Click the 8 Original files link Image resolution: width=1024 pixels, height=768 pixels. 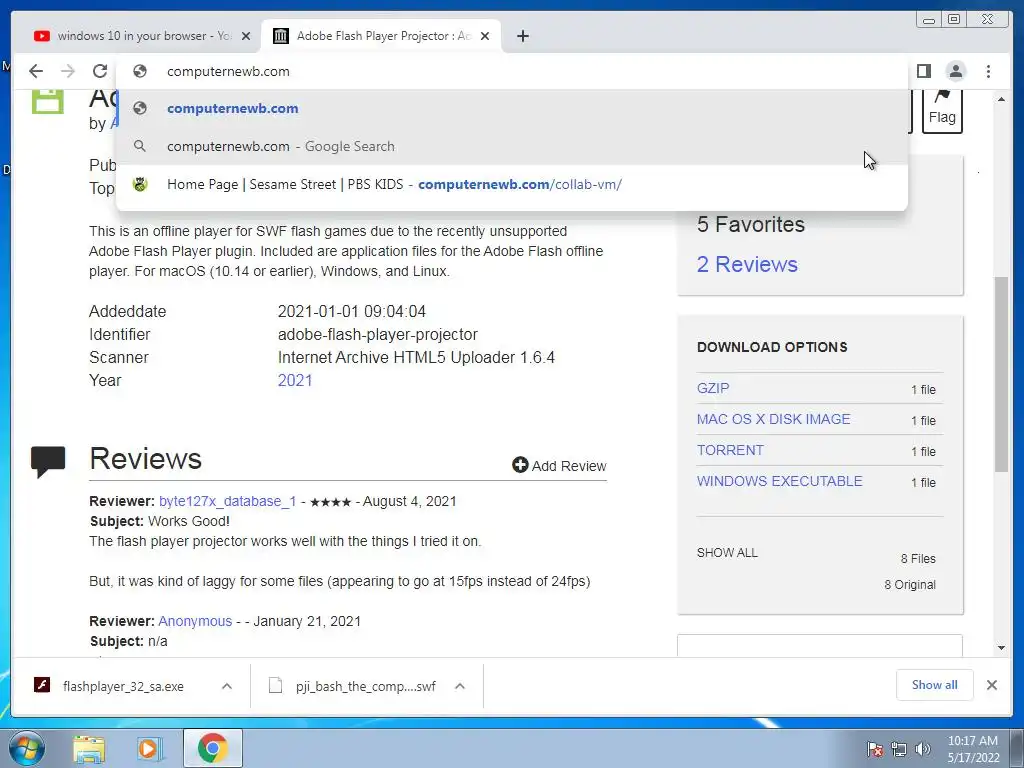(910, 584)
